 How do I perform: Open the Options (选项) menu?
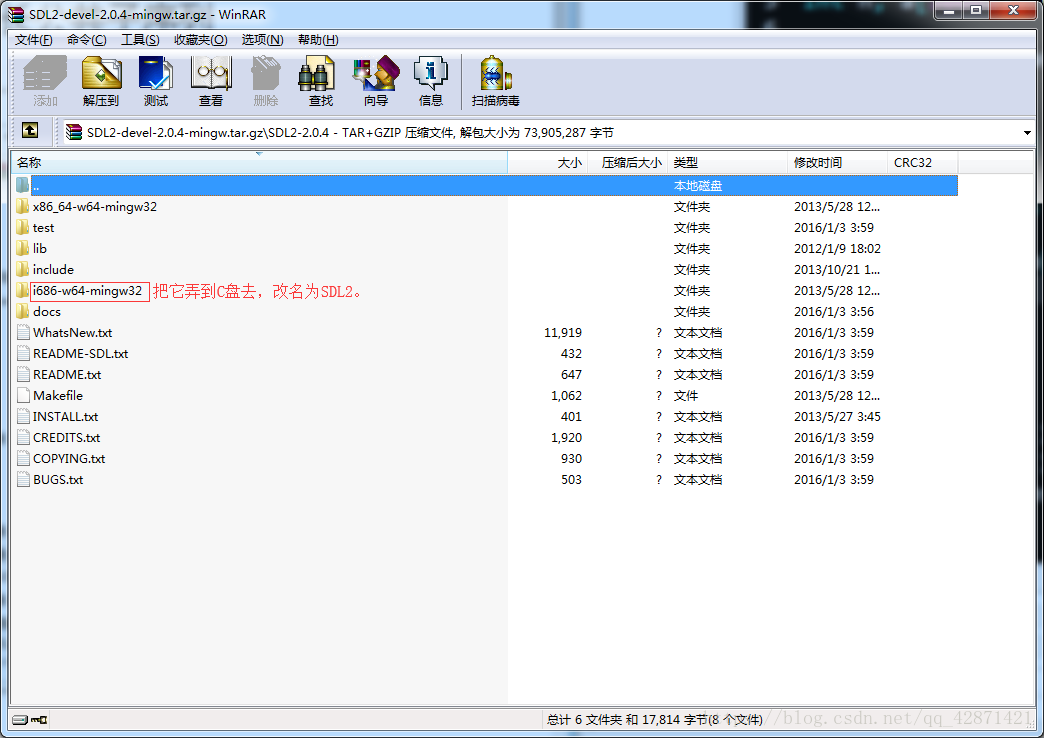(x=262, y=40)
